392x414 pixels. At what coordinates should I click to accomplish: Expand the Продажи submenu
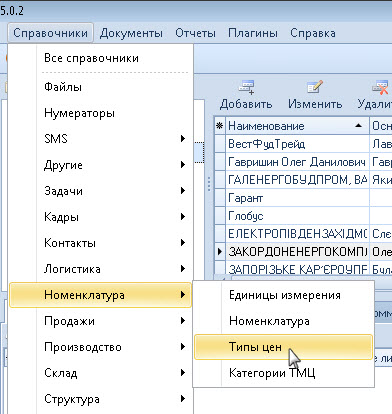pos(100,321)
